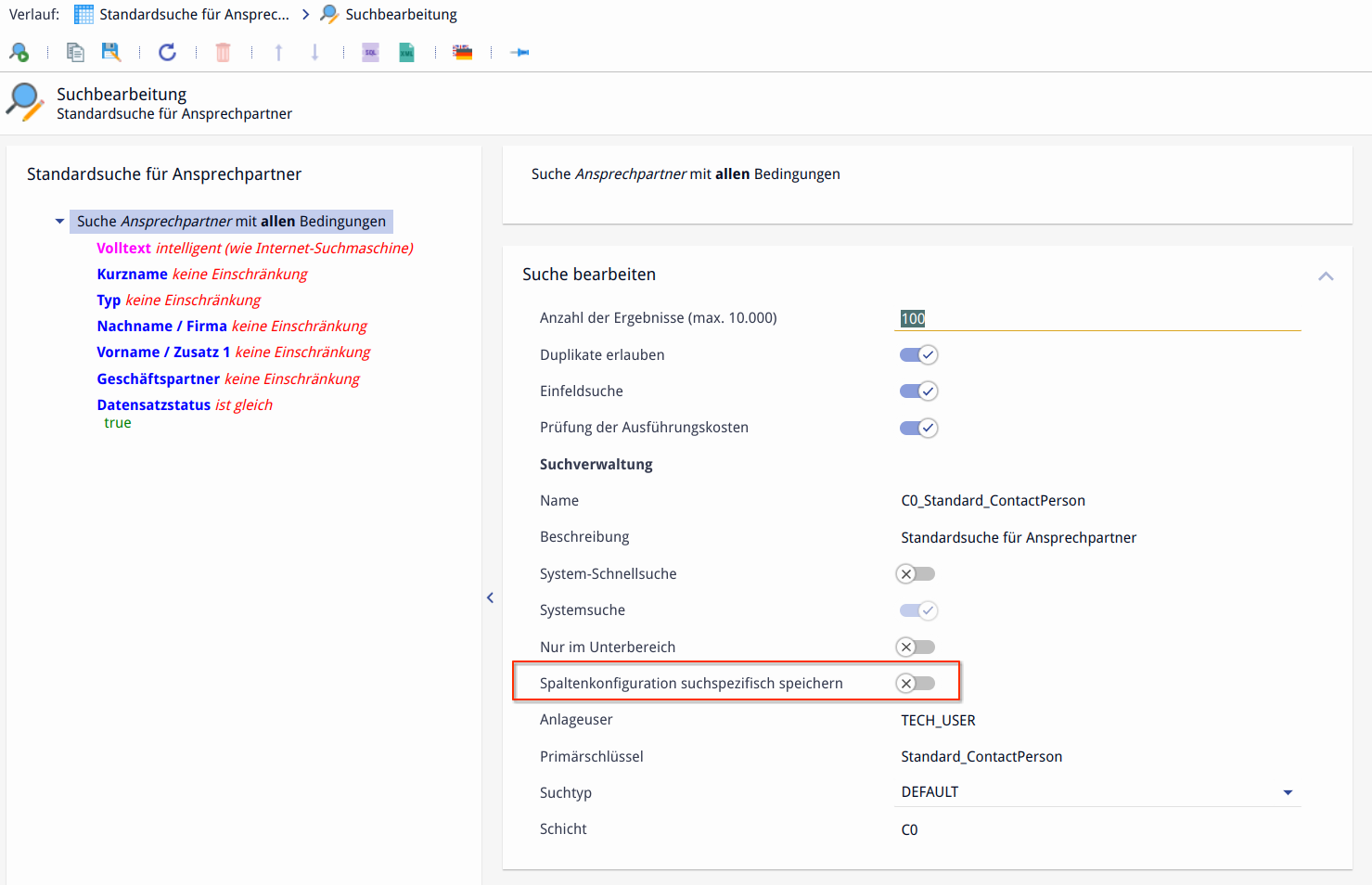Collapse the Suche Ansprechpartner tree node arrow
The image size is (1372, 885).
coord(60,222)
